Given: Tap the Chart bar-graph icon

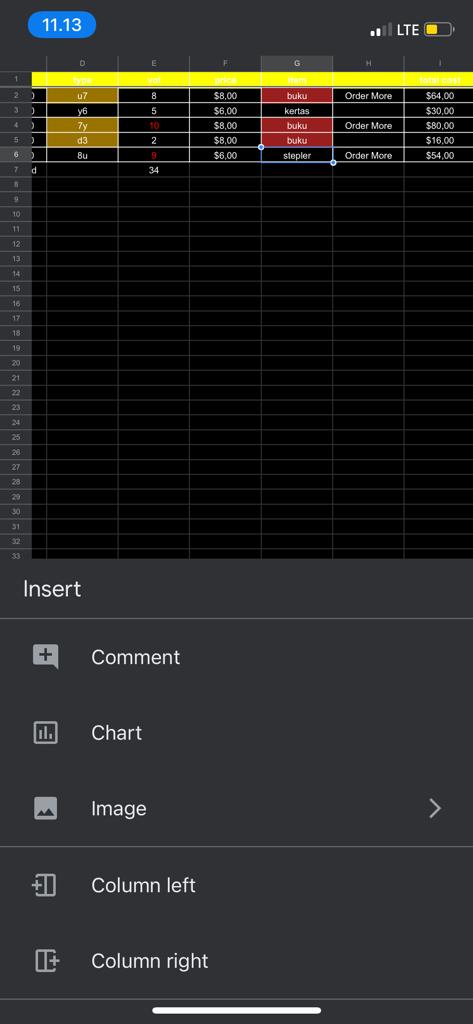Looking at the screenshot, I should tap(46, 733).
